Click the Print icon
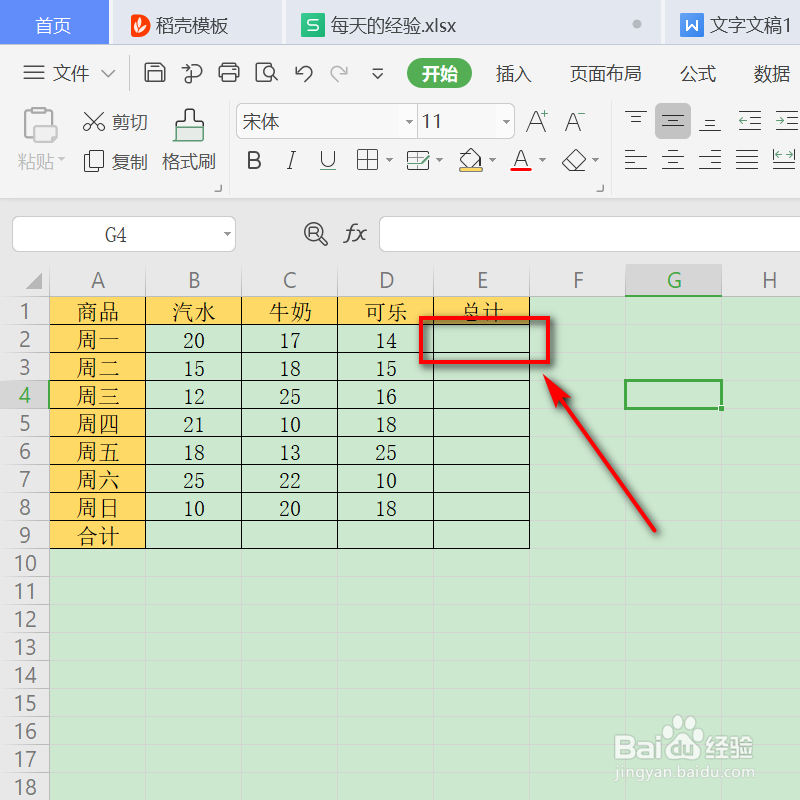 click(x=229, y=73)
